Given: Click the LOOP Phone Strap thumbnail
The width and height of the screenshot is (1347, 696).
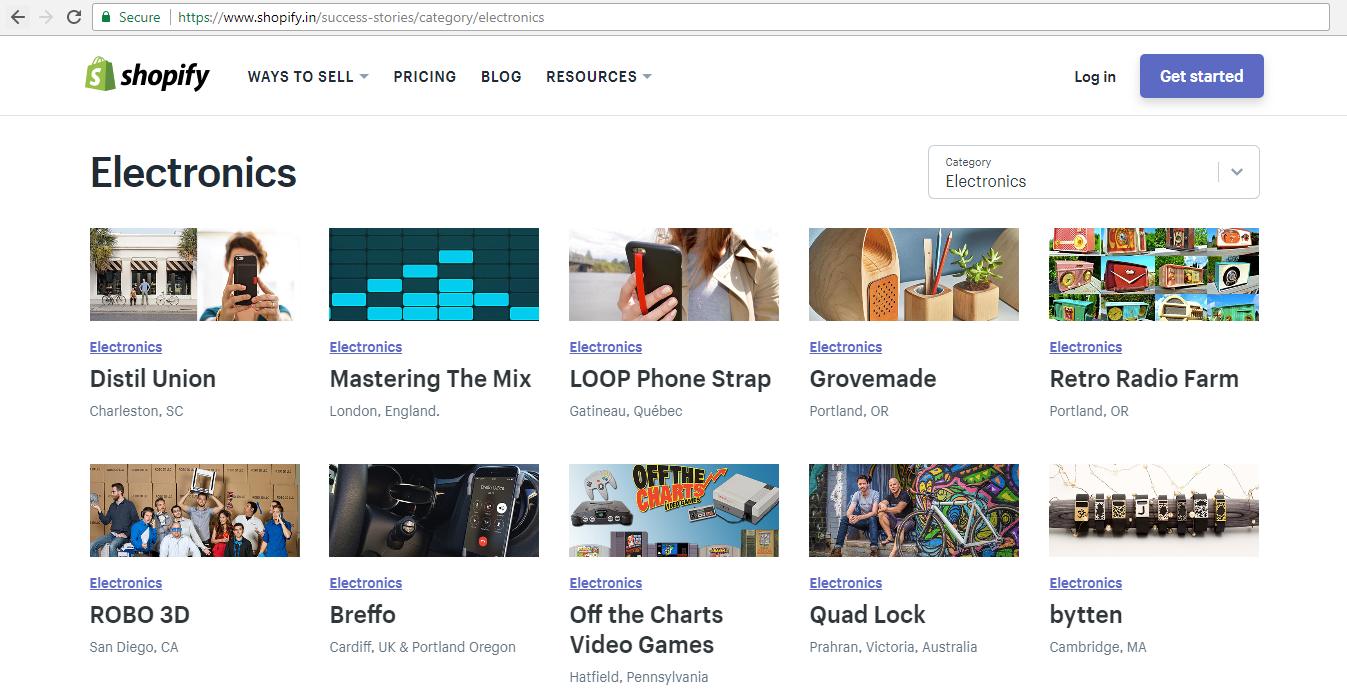Looking at the screenshot, I should [674, 274].
